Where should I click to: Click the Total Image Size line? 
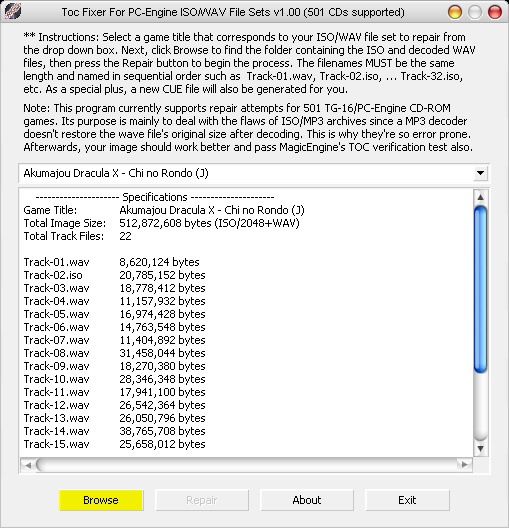coord(162,223)
